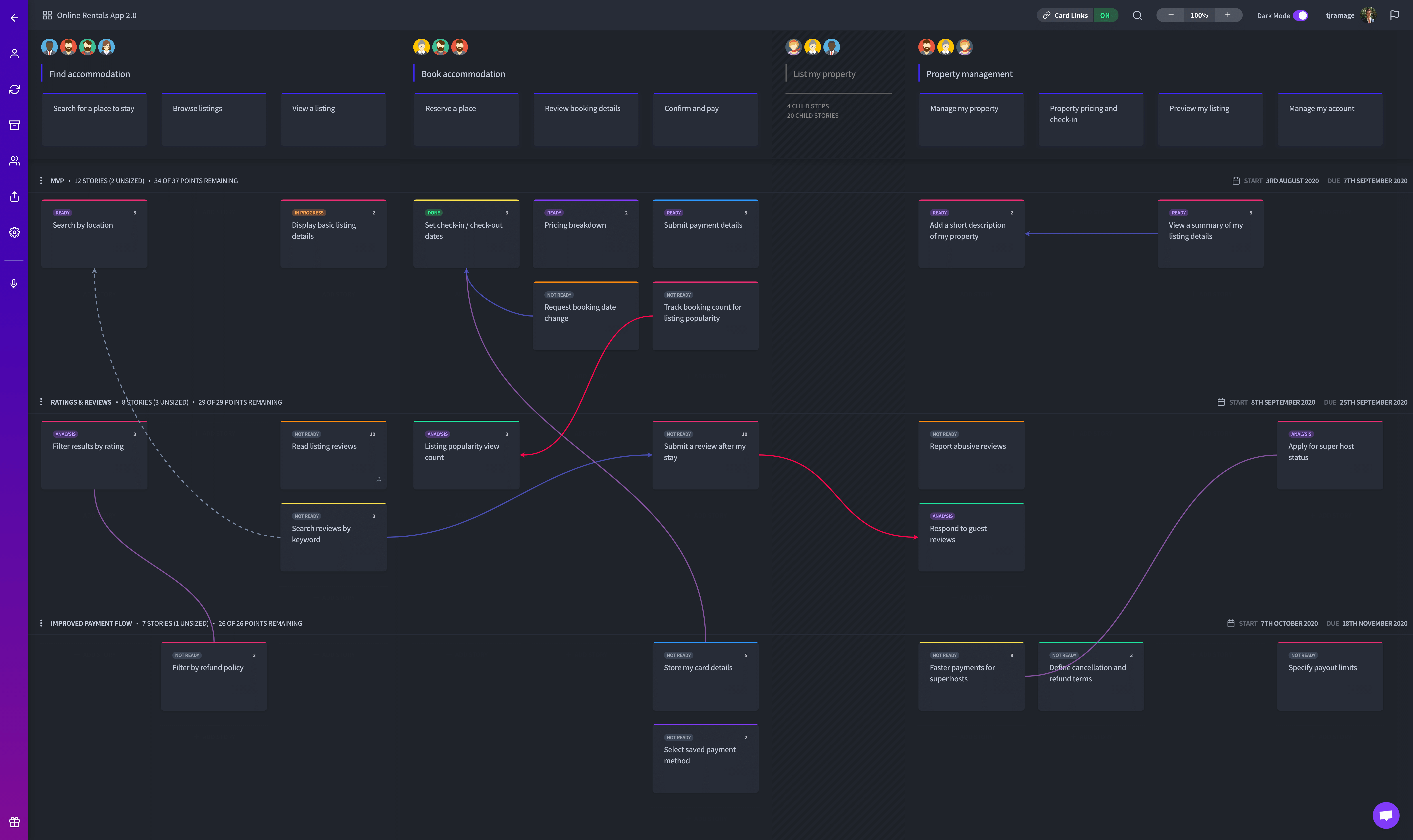Select the Book accommodation journey title
The width and height of the screenshot is (1413, 840).
(463, 74)
